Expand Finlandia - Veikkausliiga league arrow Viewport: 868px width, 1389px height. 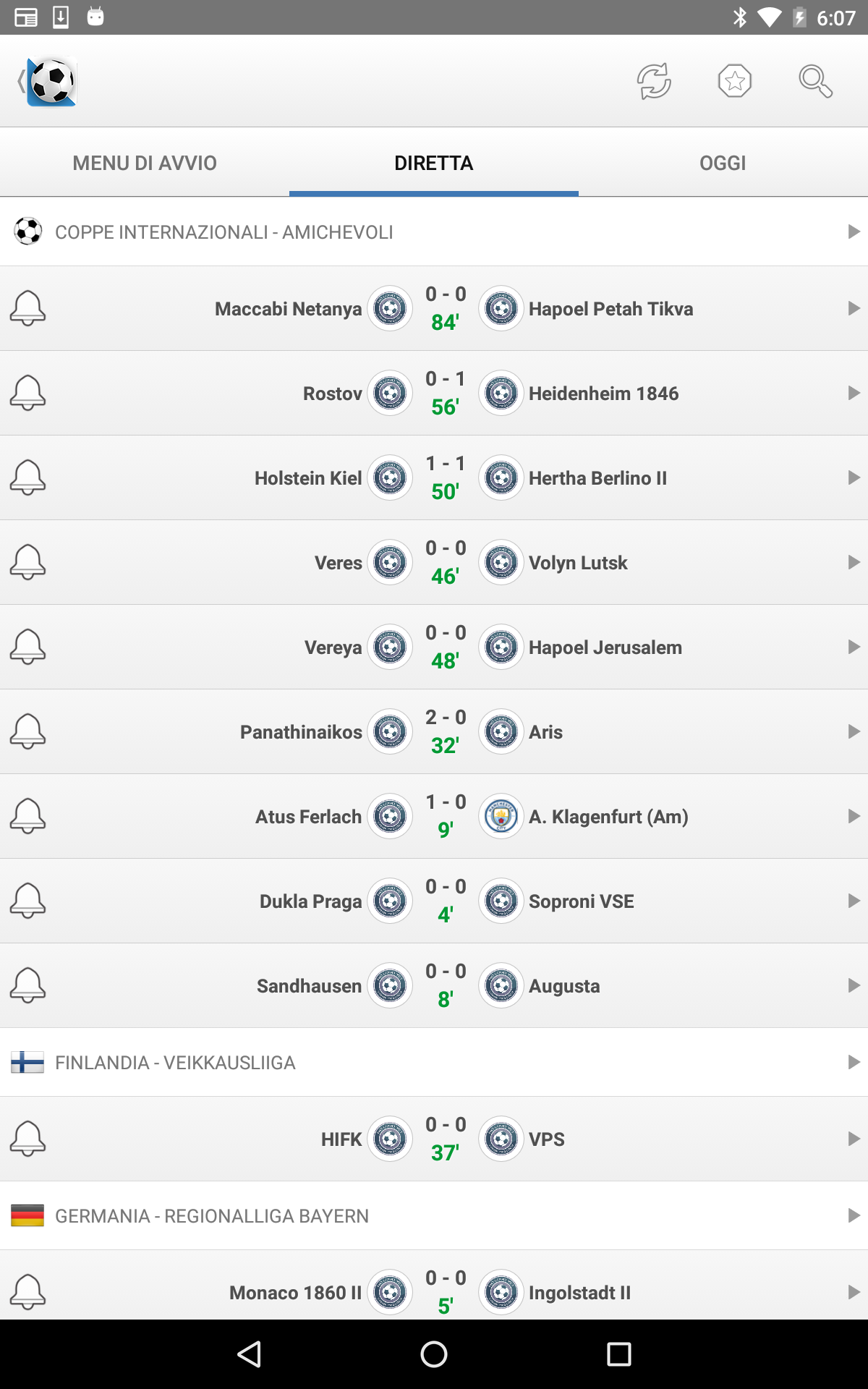point(854,1062)
